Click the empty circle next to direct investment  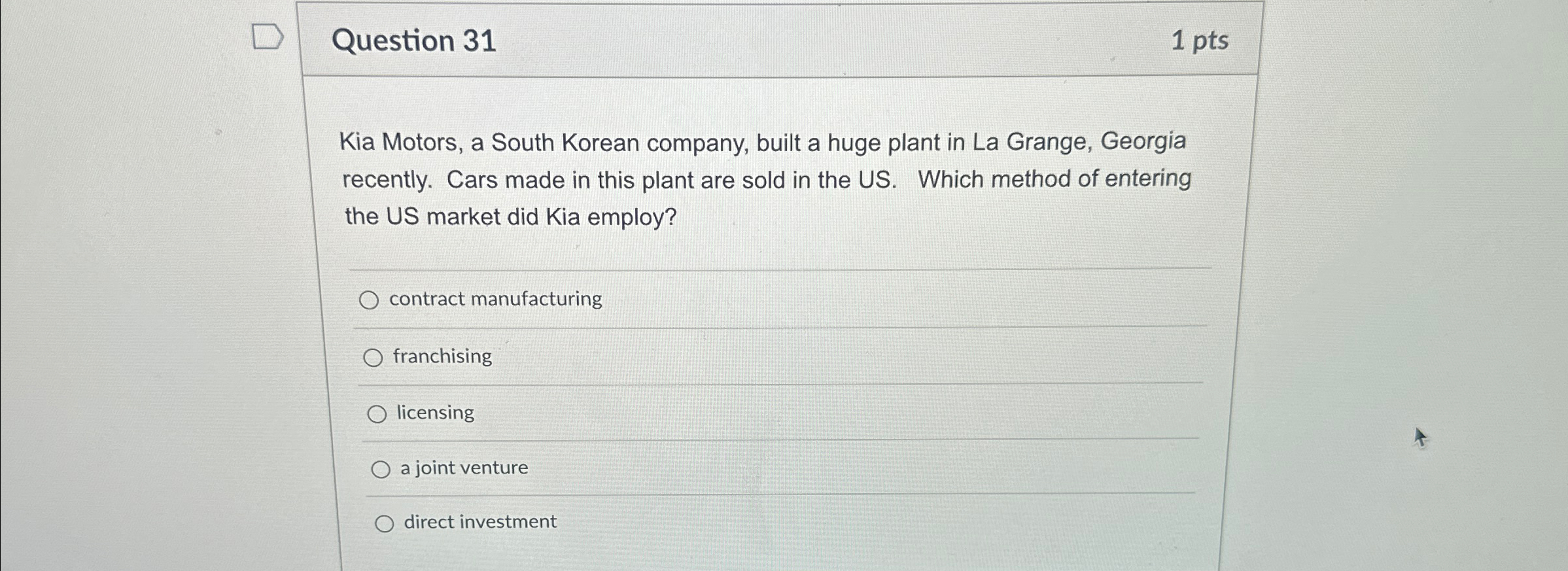(385, 522)
